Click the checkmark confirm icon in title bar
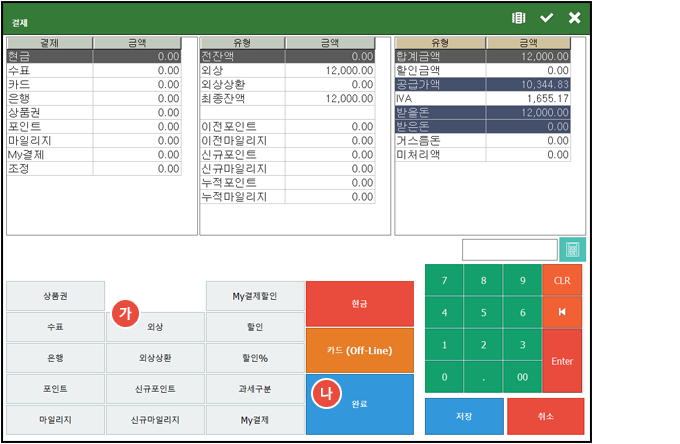The image size is (680, 444). click(546, 18)
